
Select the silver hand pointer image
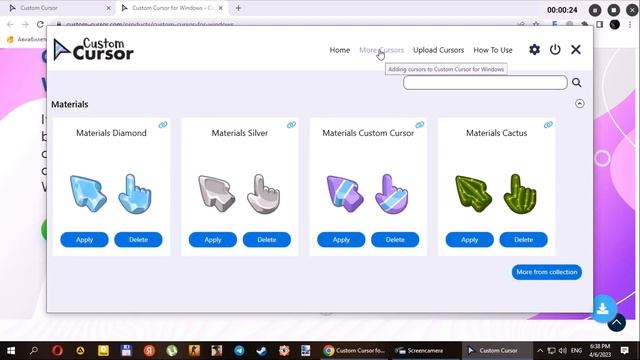tap(263, 194)
